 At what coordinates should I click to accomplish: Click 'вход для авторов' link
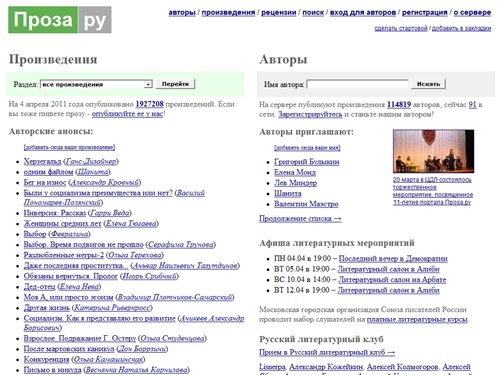363,13
